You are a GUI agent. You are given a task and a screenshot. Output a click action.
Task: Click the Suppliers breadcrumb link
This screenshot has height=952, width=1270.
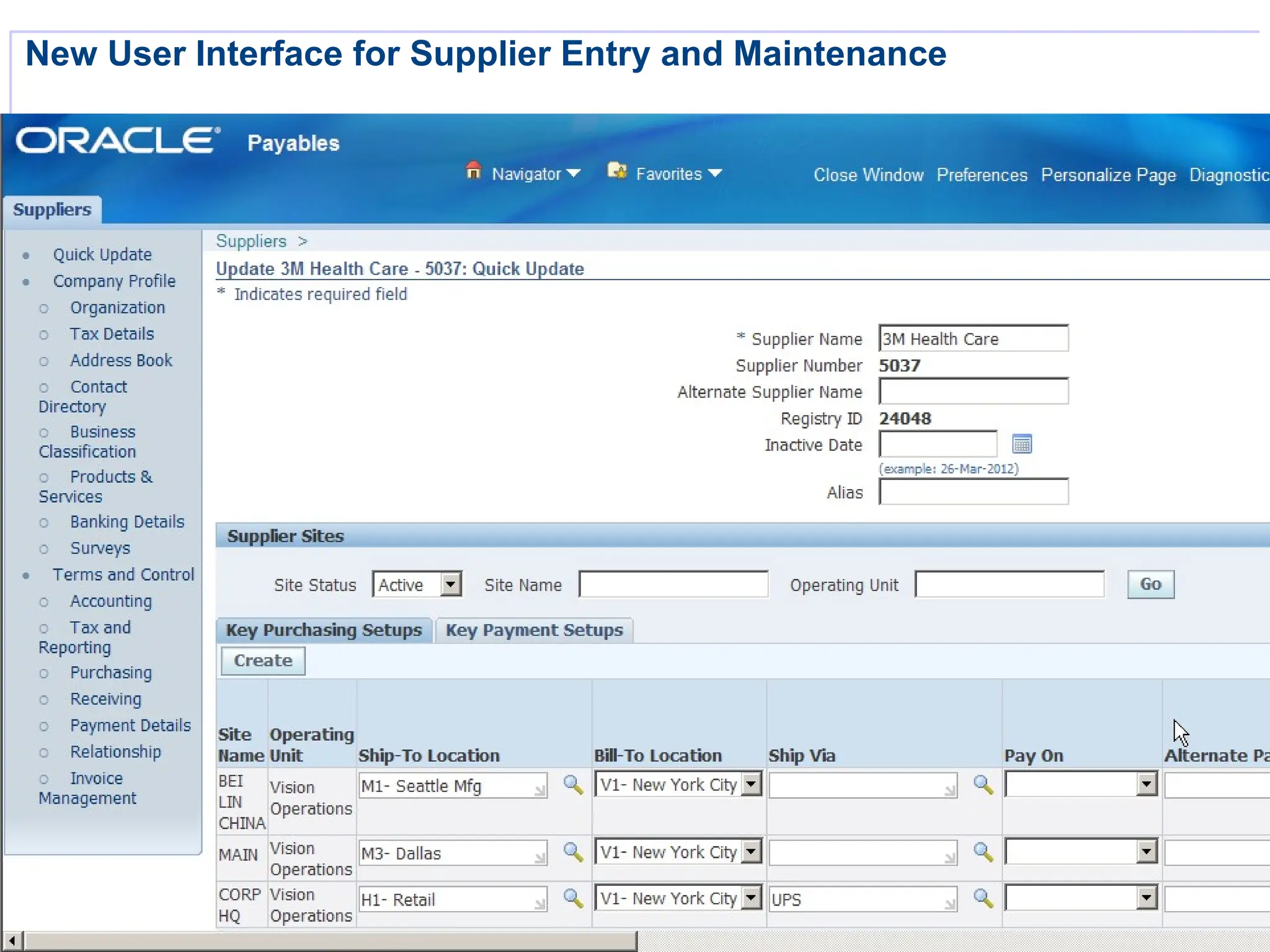coord(251,241)
